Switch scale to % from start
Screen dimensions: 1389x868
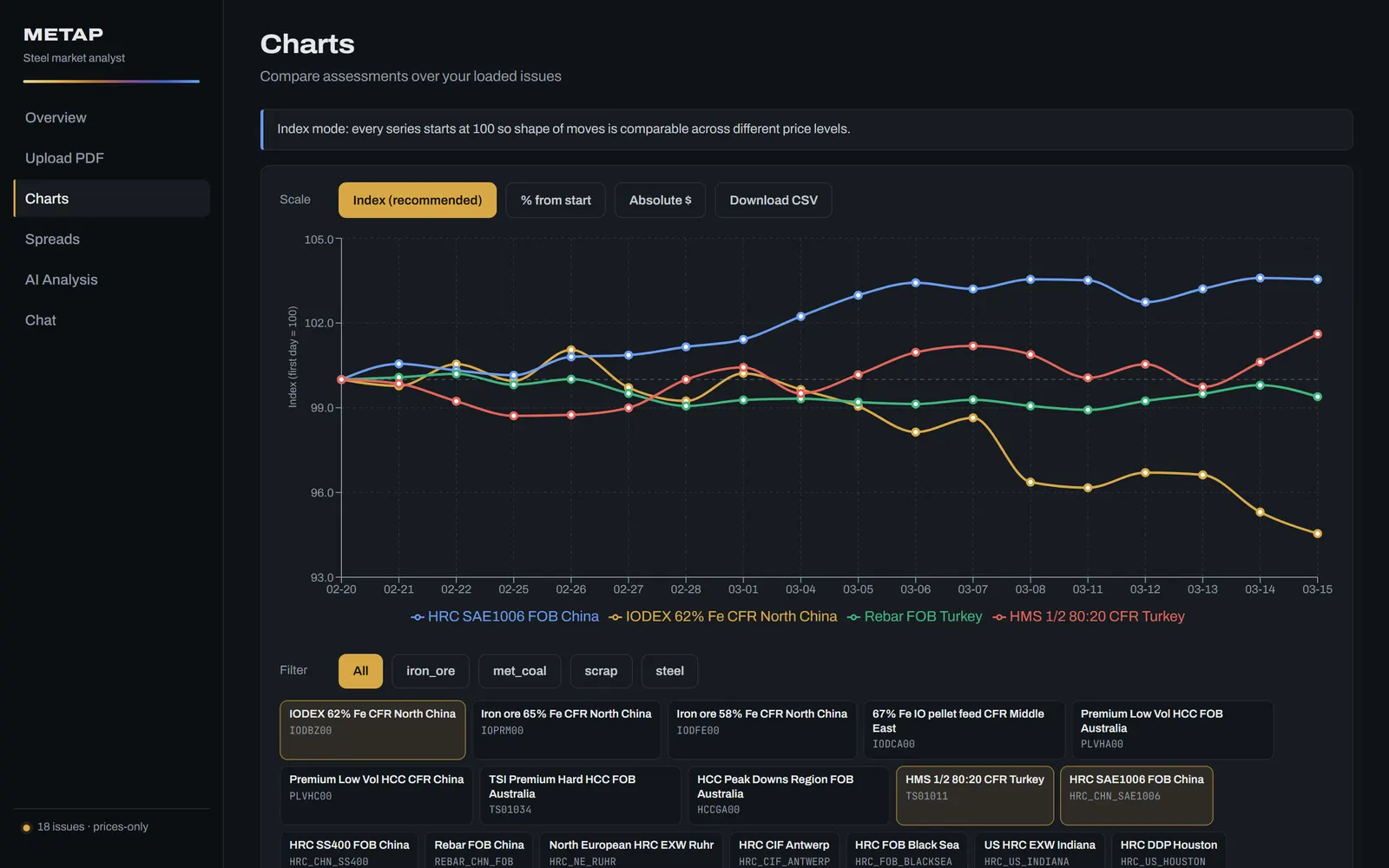click(x=556, y=200)
